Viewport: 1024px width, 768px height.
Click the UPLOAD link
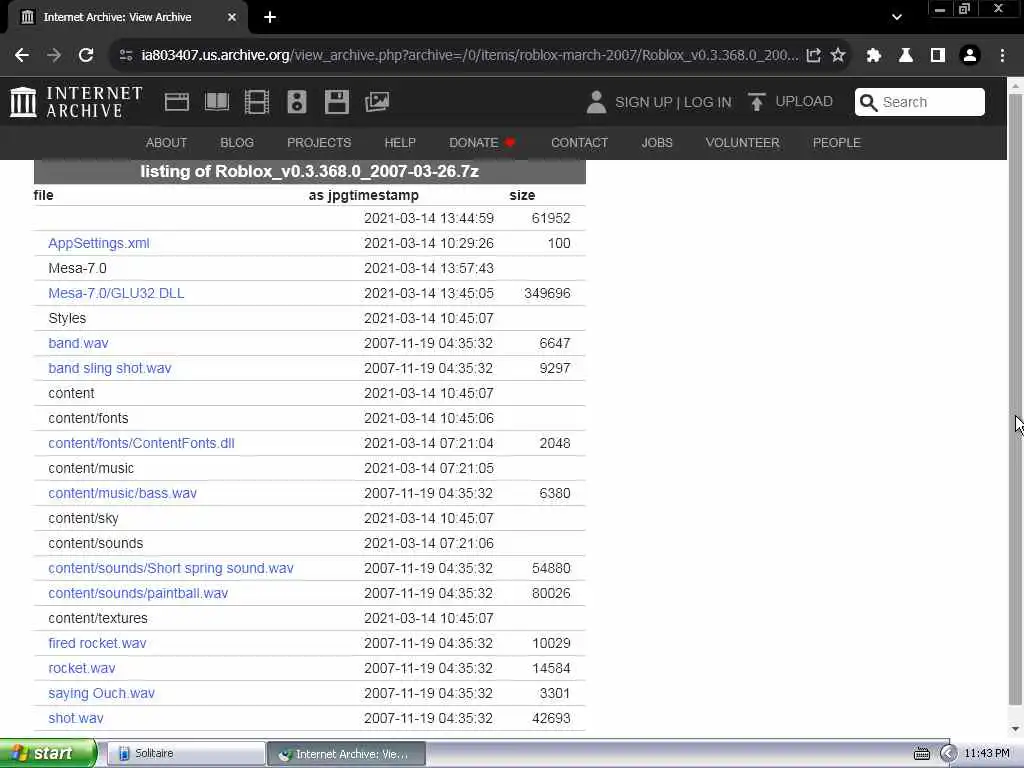[x=803, y=102]
